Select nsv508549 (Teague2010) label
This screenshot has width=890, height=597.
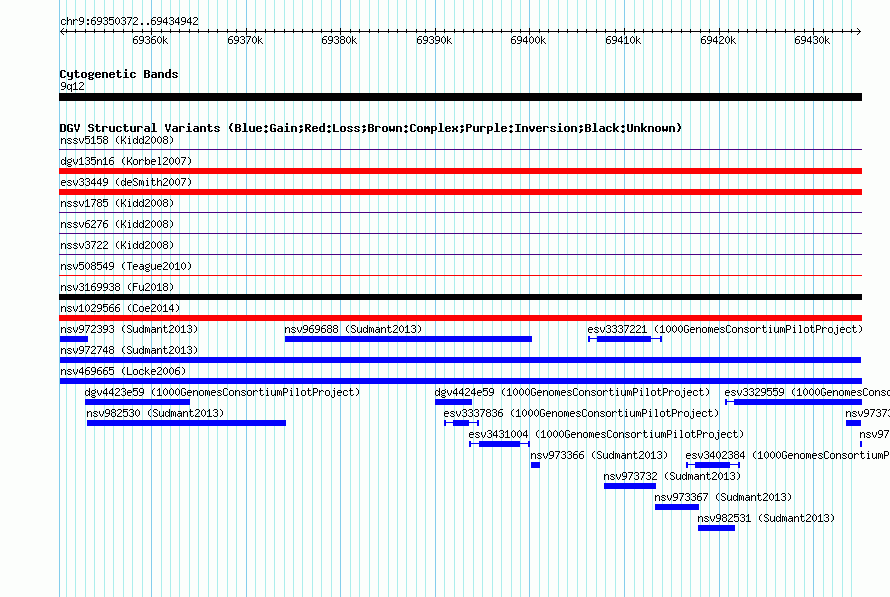[x=126, y=266]
